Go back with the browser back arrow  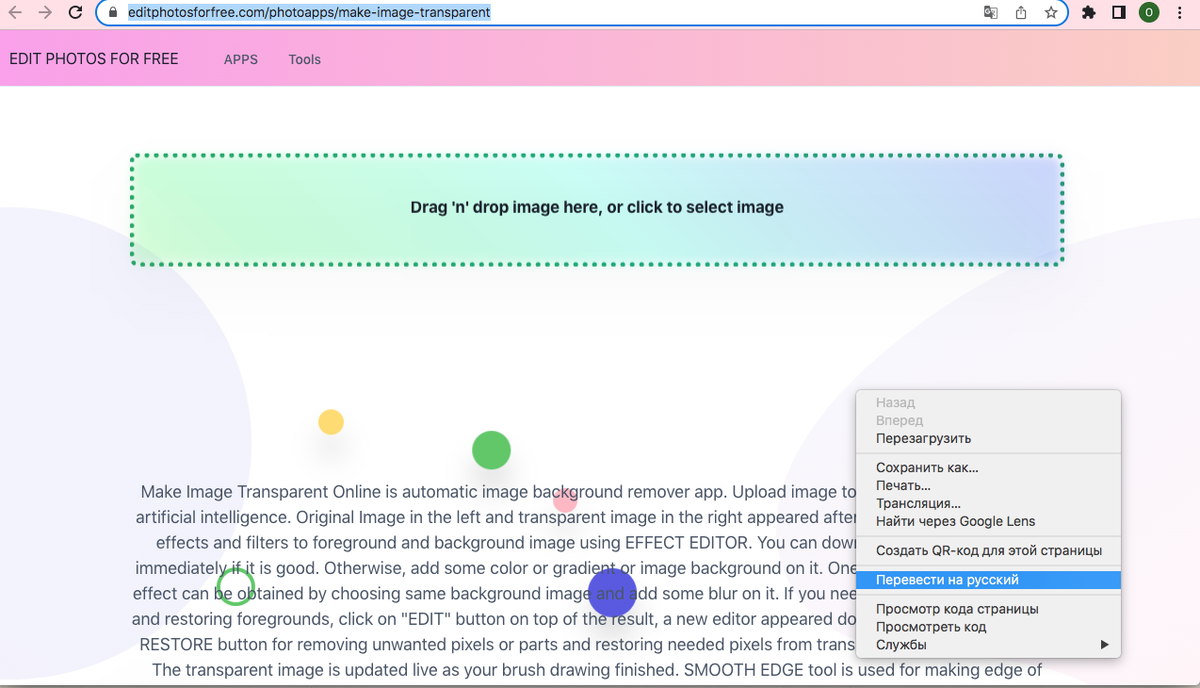coord(15,13)
